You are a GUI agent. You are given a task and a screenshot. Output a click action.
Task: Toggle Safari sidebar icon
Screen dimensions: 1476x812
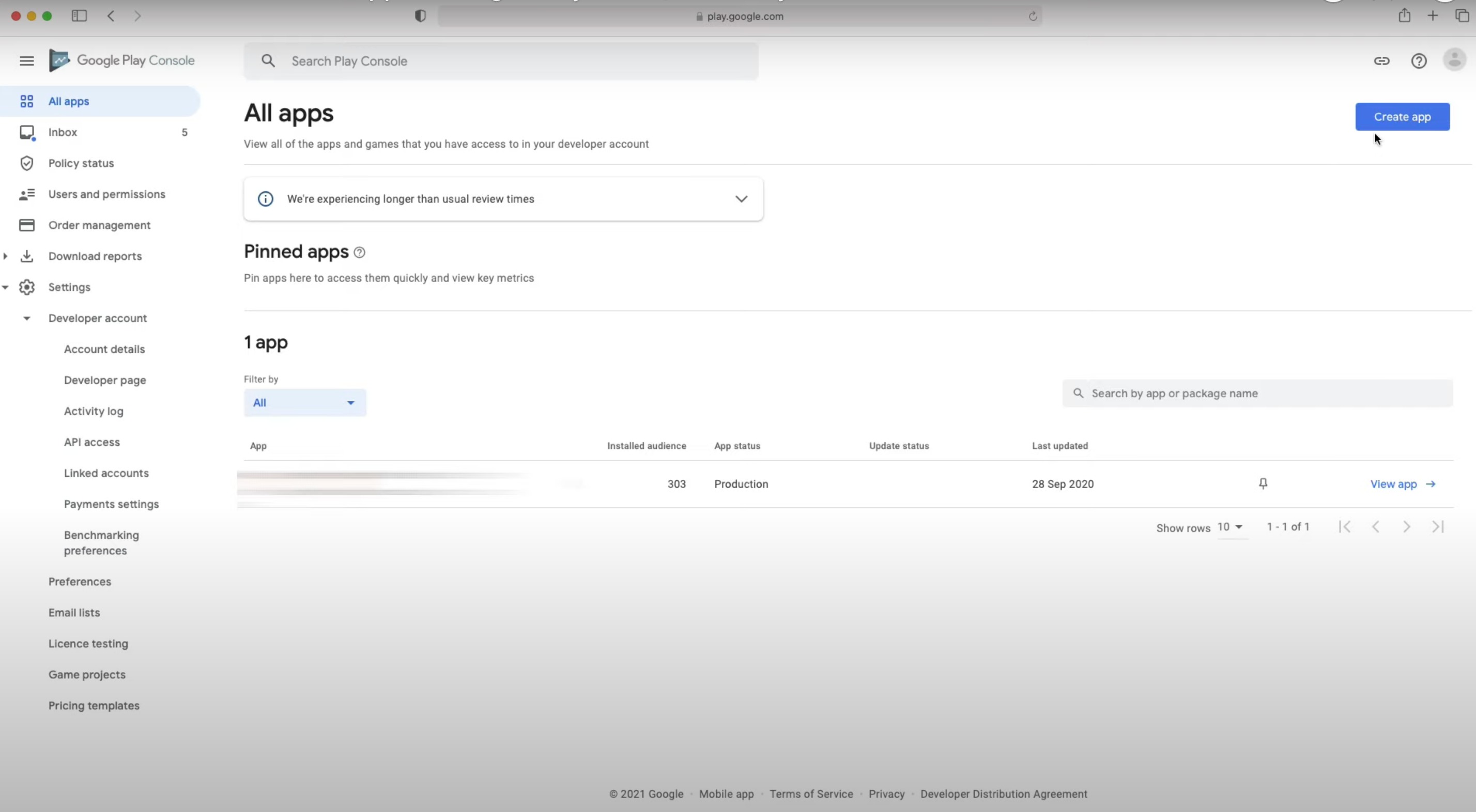pos(79,16)
